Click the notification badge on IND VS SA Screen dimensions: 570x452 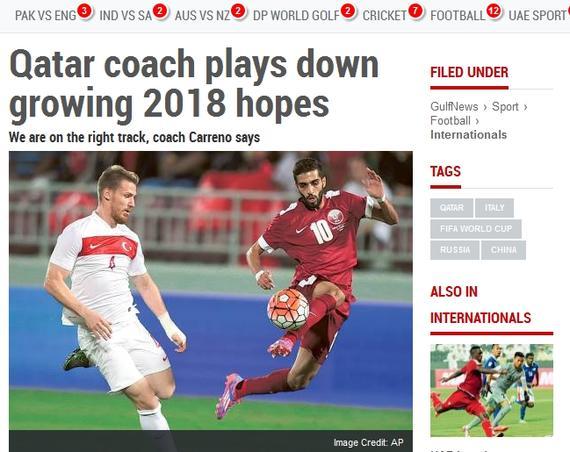[x=160, y=11]
